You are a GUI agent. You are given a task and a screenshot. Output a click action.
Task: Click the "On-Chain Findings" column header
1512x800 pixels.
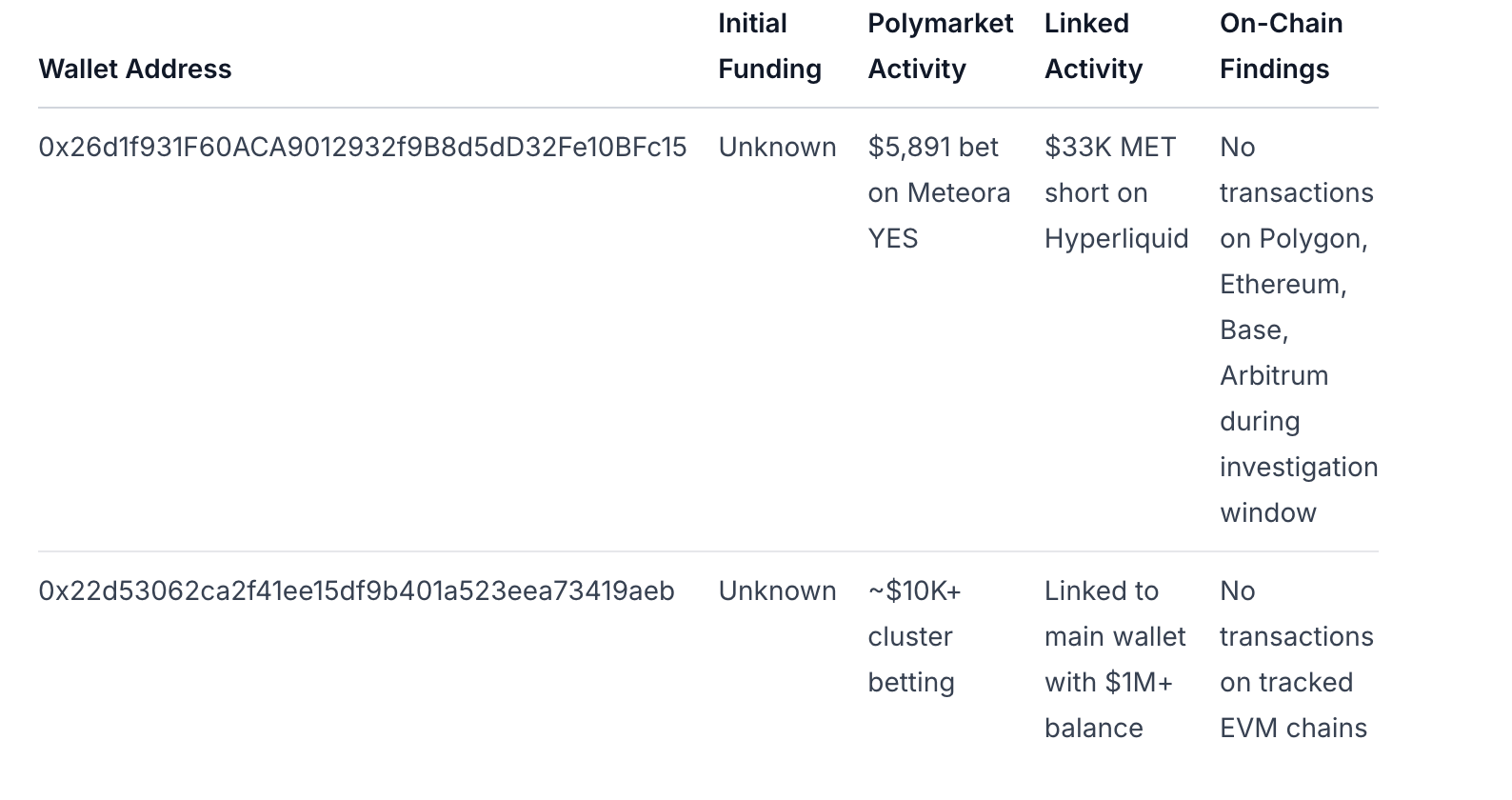[1281, 47]
